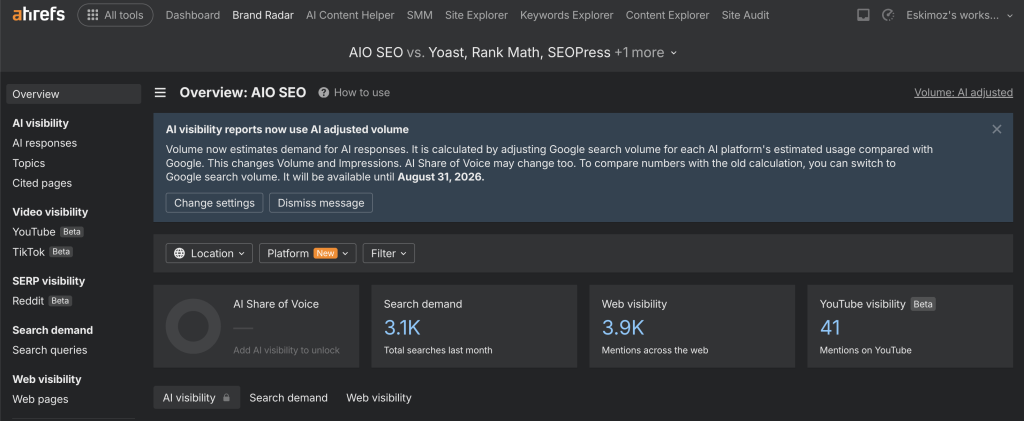Open Web pages in sidebar
The image size is (1024, 421).
pyautogui.click(x=40, y=399)
